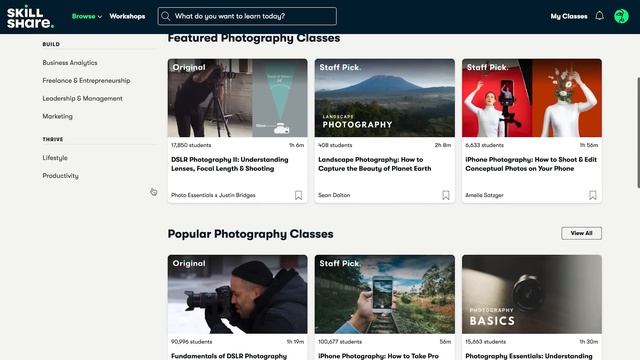Go to My Classes
Screen dimensions: 640x360
(x=569, y=16)
